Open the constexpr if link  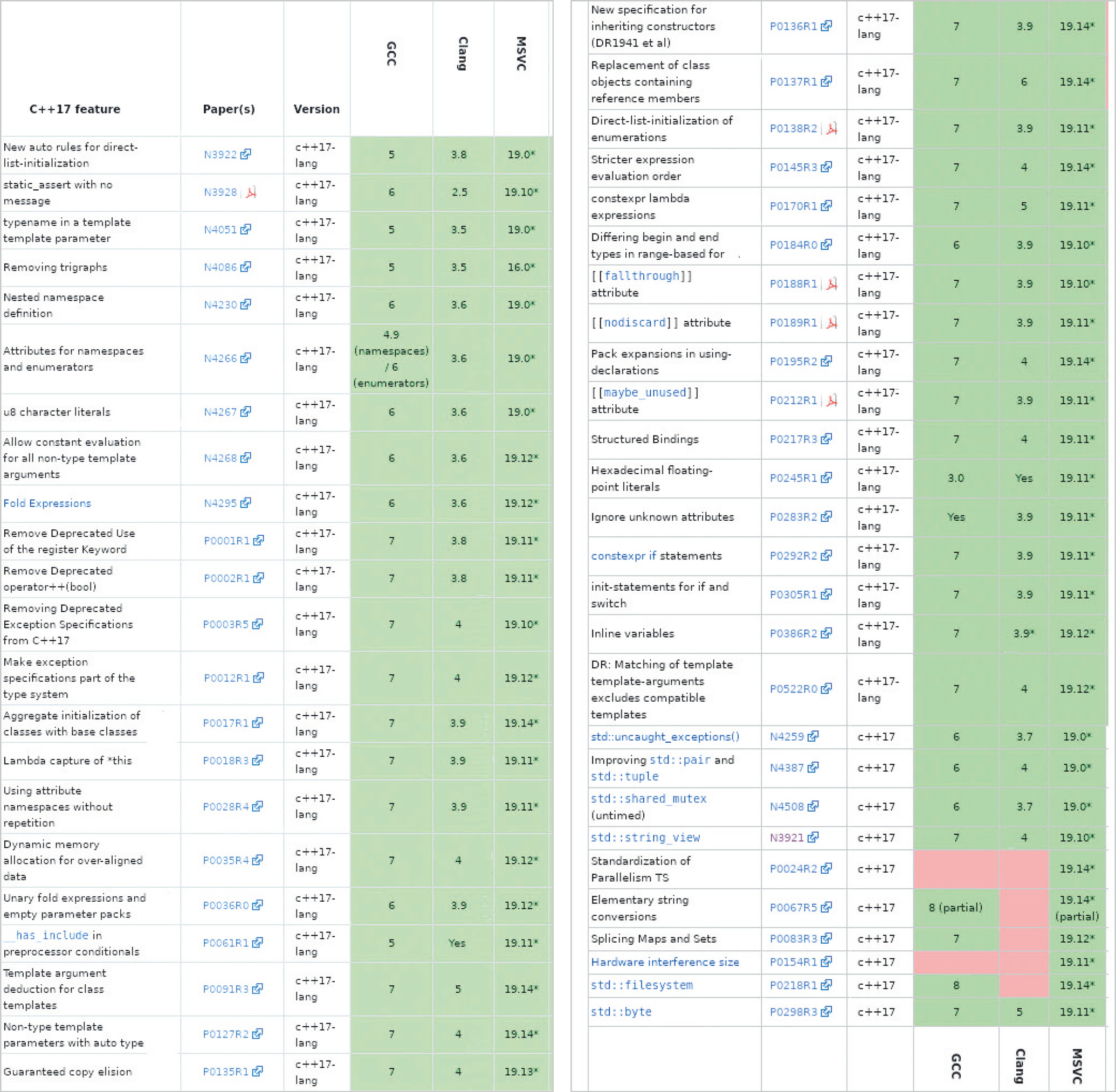point(623,556)
